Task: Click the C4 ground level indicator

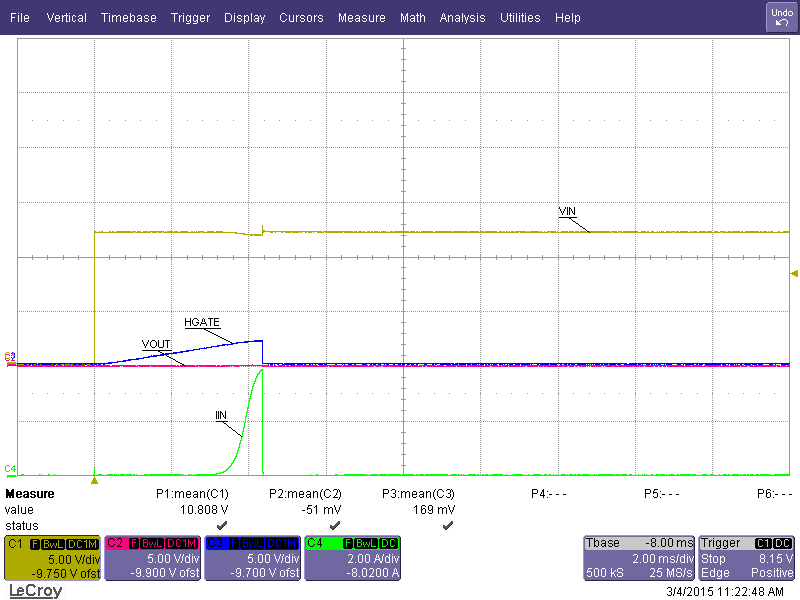Action: click(11, 469)
